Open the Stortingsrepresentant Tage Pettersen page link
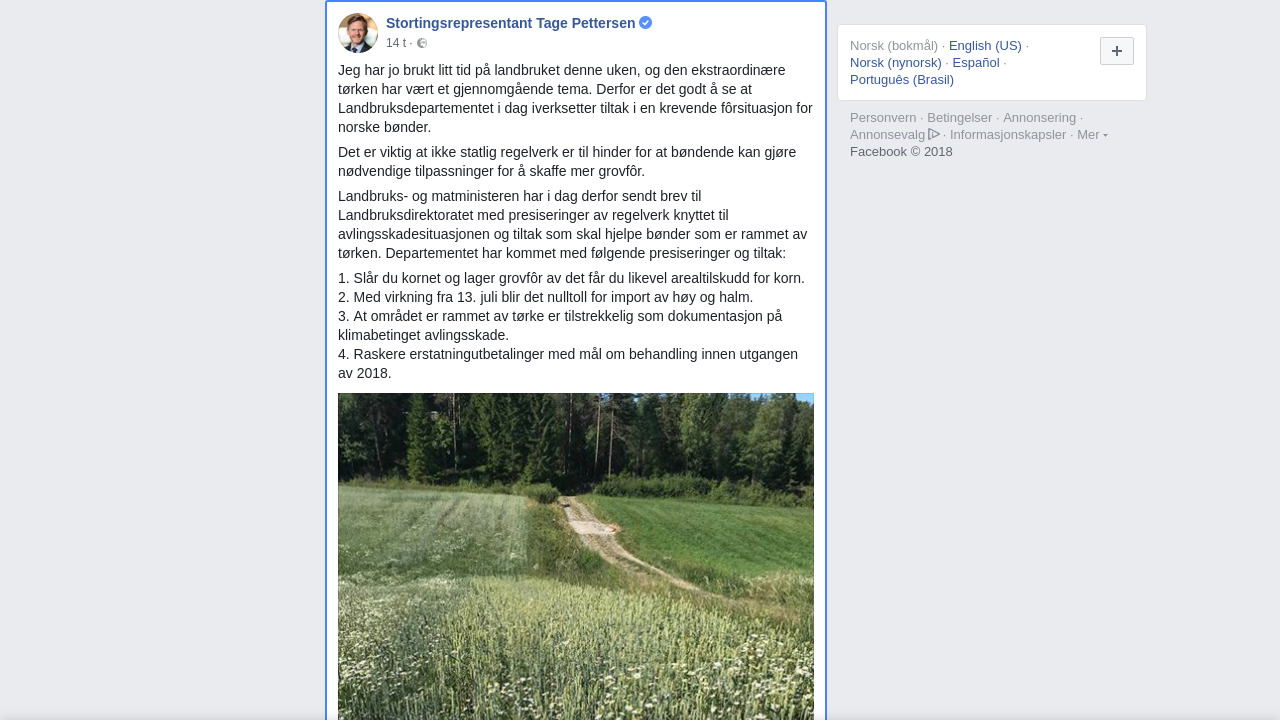 (511, 23)
